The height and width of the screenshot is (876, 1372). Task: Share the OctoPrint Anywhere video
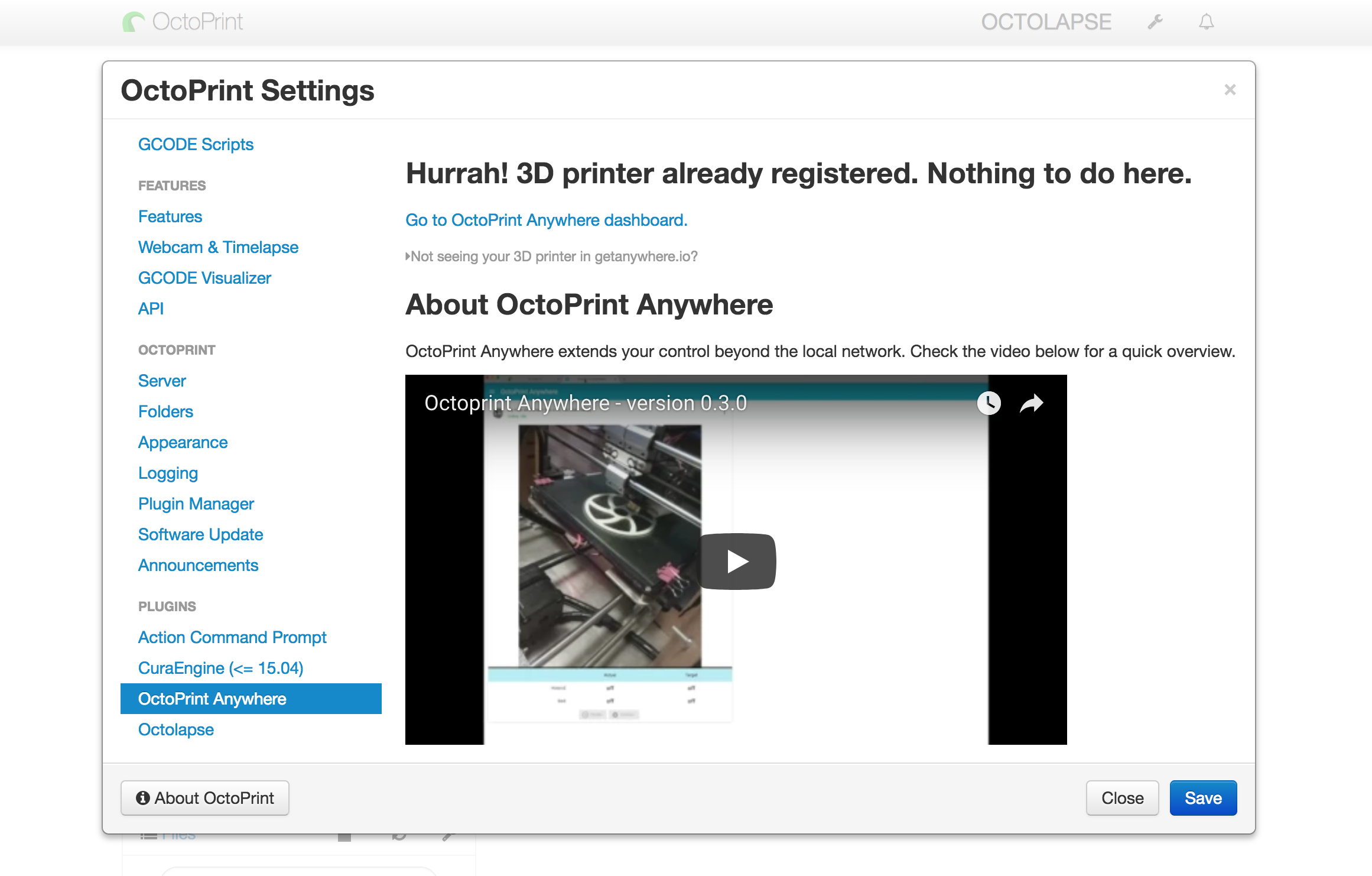point(1030,404)
